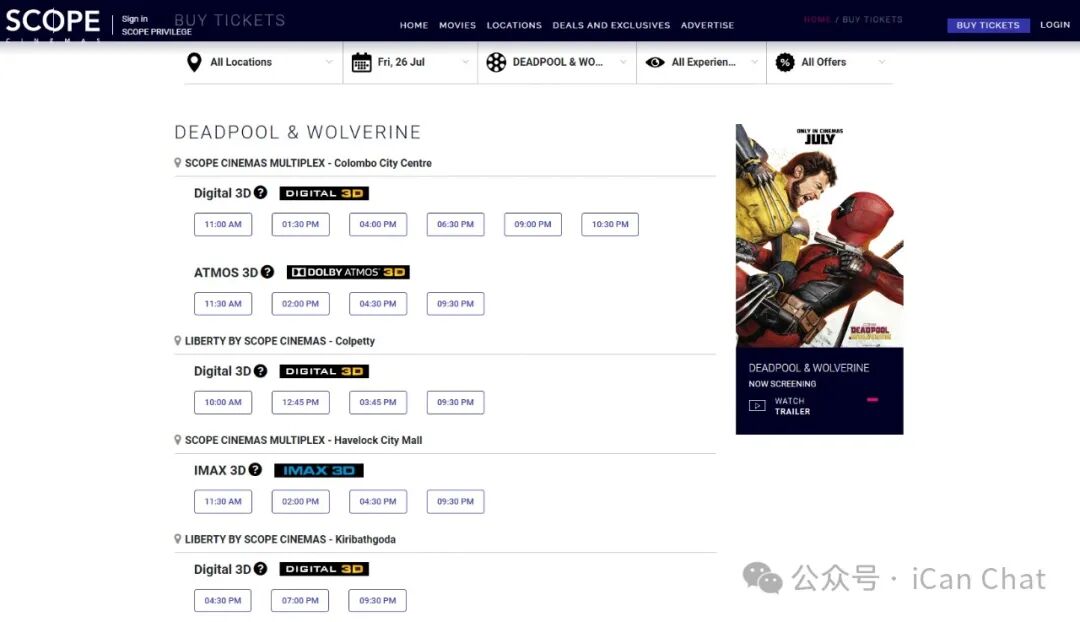Viewport: 1080px width, 622px height.
Task: Select 09:30 PM showtime at Kiribathgoda
Action: click(x=377, y=601)
